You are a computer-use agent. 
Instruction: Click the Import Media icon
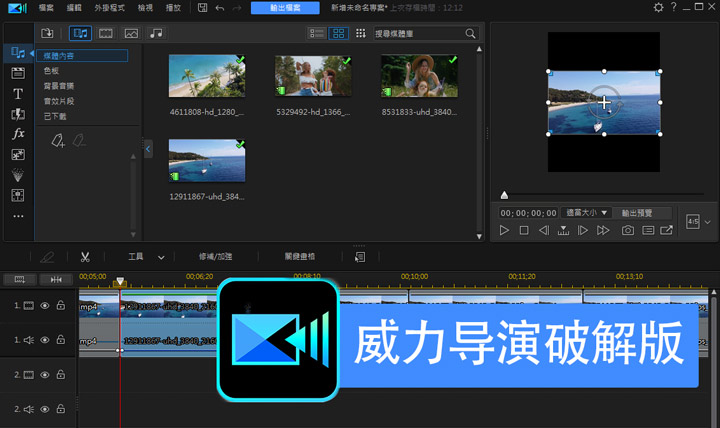pyautogui.click(x=47, y=33)
